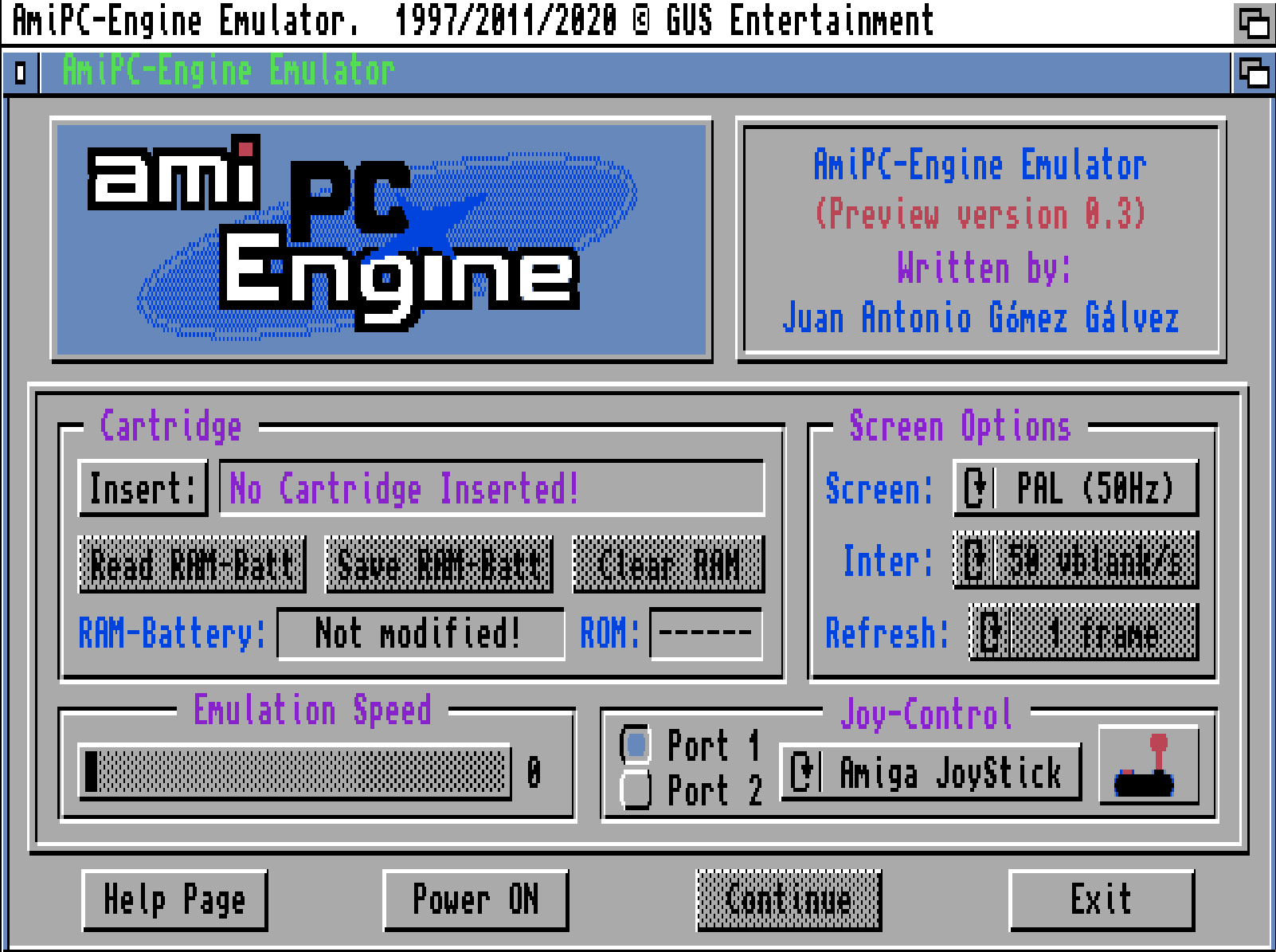
Task: Click the Save RAM-Batt button
Action: coord(439,564)
